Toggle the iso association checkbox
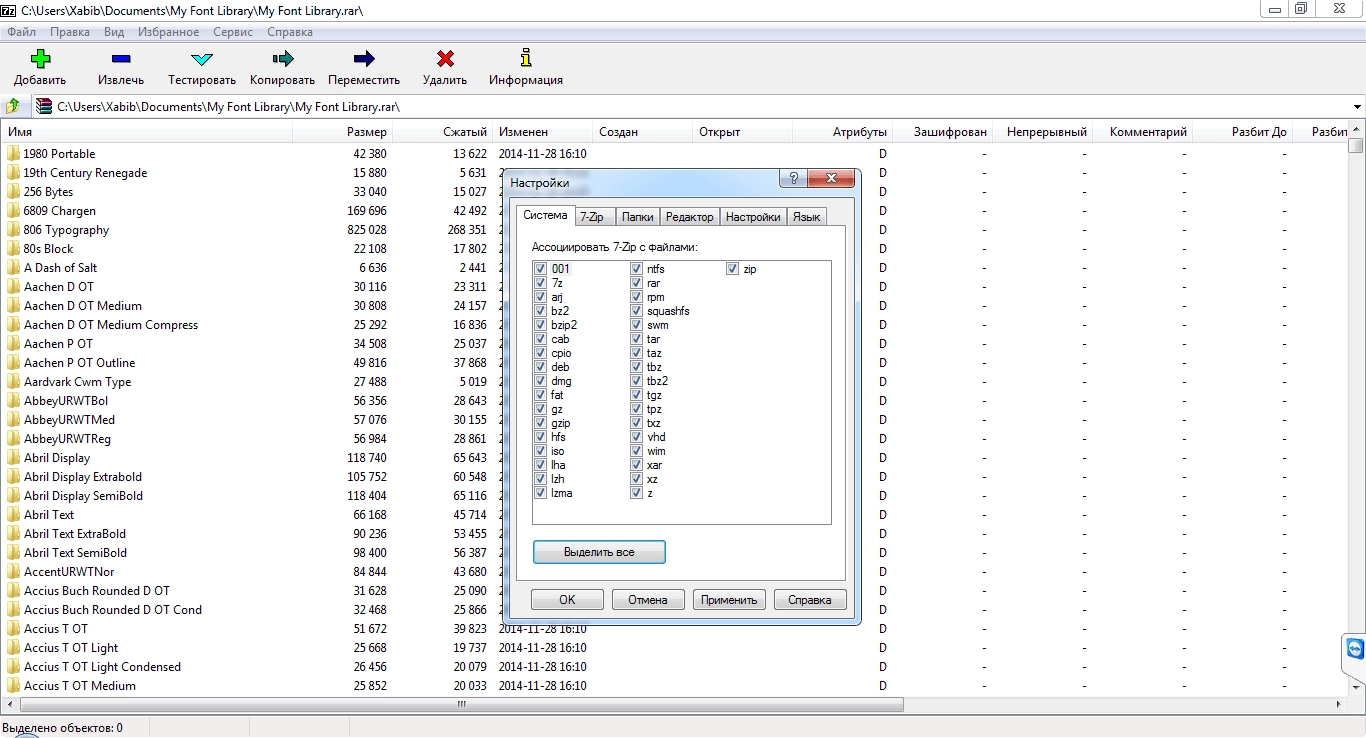Screen dimensions: 1366x738 tap(541, 451)
